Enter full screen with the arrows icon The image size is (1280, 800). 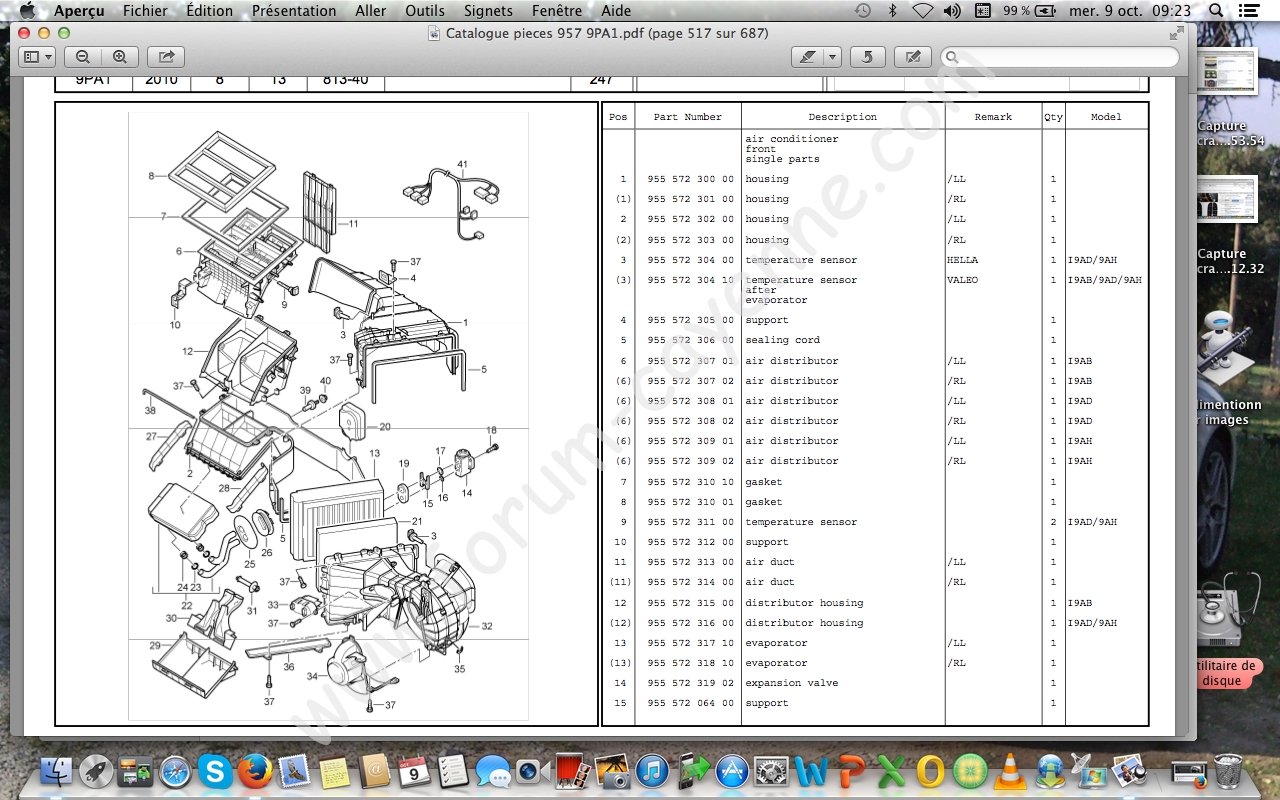[x=1176, y=33]
